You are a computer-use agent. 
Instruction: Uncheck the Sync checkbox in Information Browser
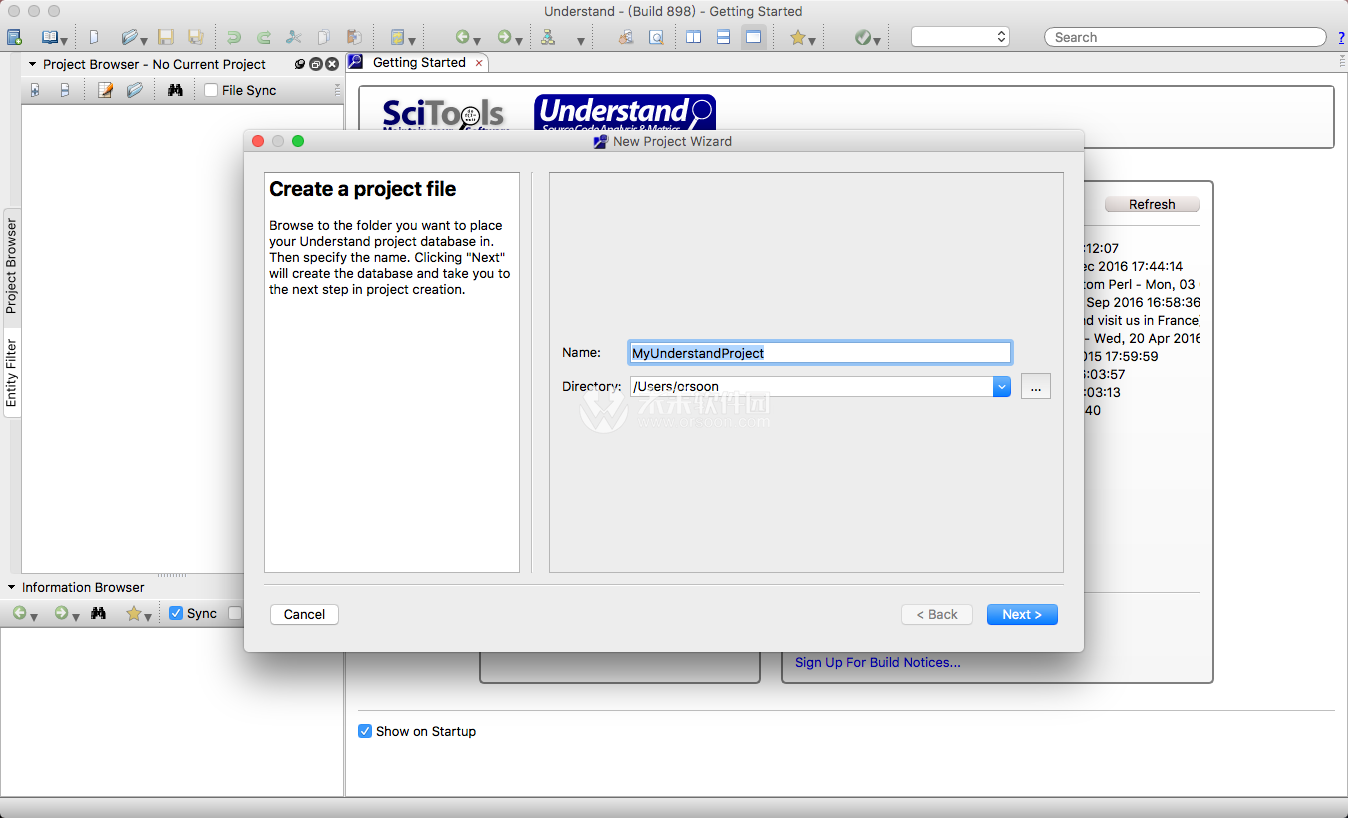click(176, 613)
